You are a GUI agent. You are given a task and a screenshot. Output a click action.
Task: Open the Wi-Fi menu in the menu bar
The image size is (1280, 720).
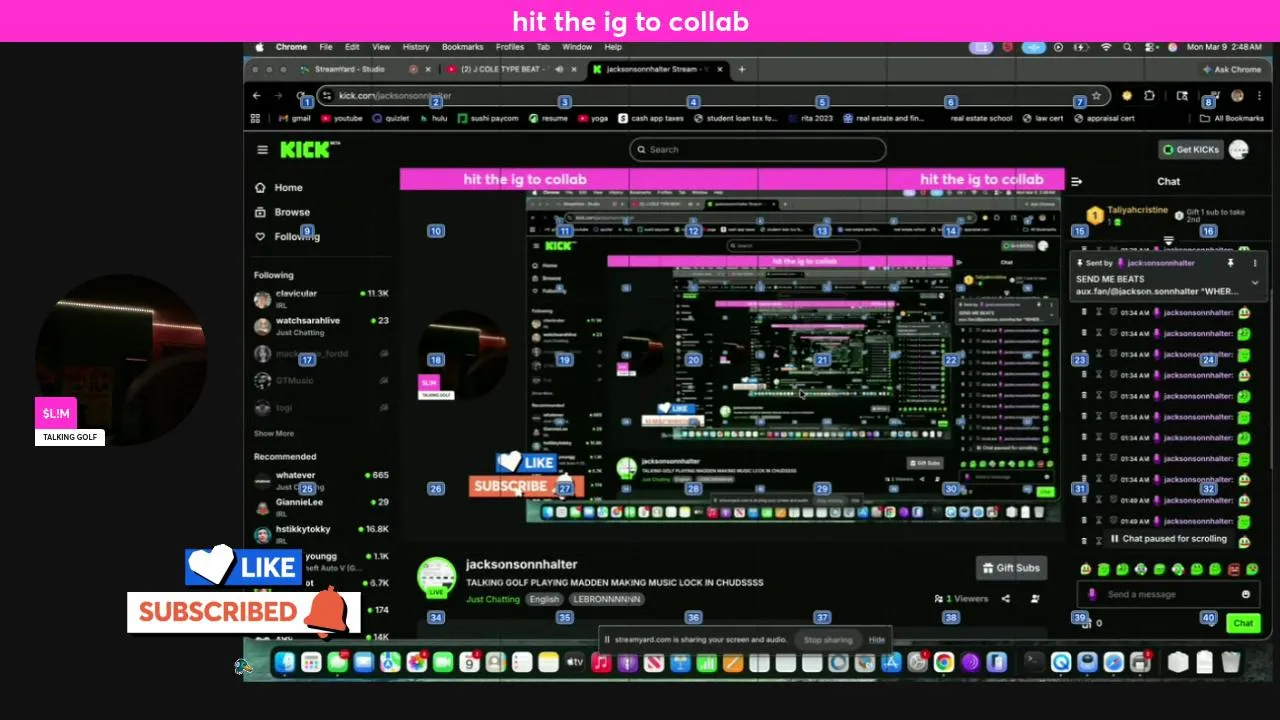pos(1106,47)
